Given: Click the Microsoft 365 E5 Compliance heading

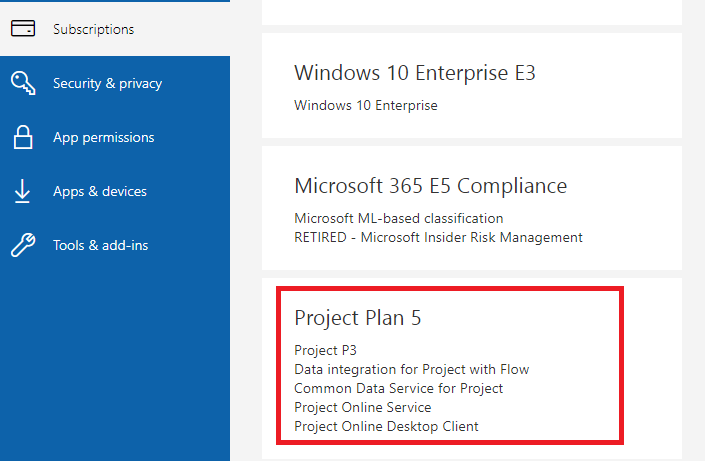Looking at the screenshot, I should tap(430, 186).
